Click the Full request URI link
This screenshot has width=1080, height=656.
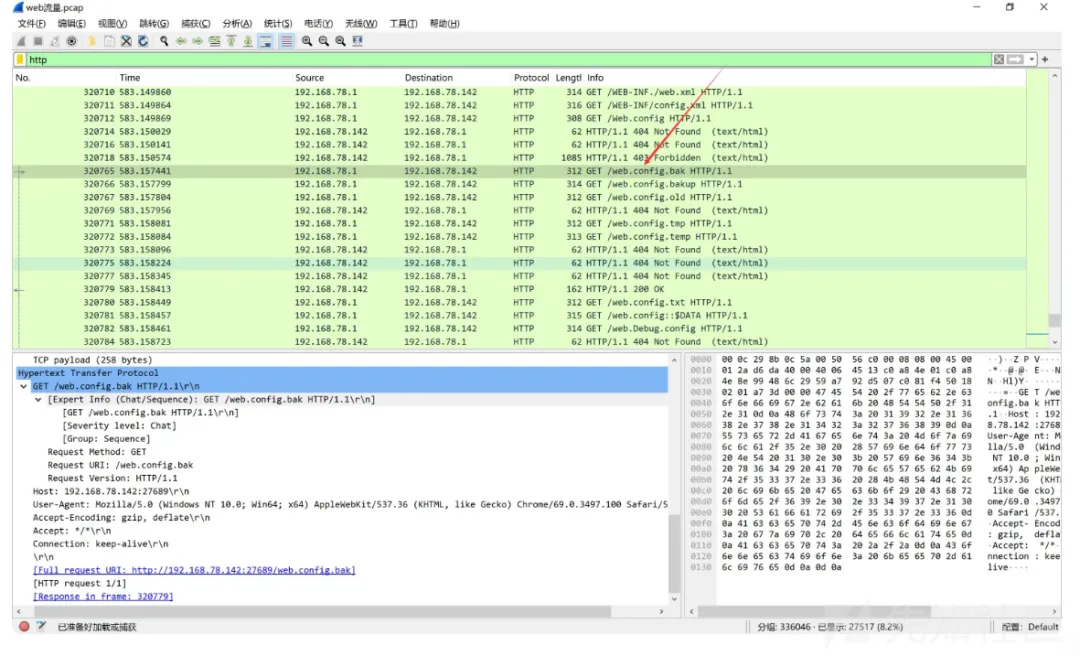click(x=194, y=570)
